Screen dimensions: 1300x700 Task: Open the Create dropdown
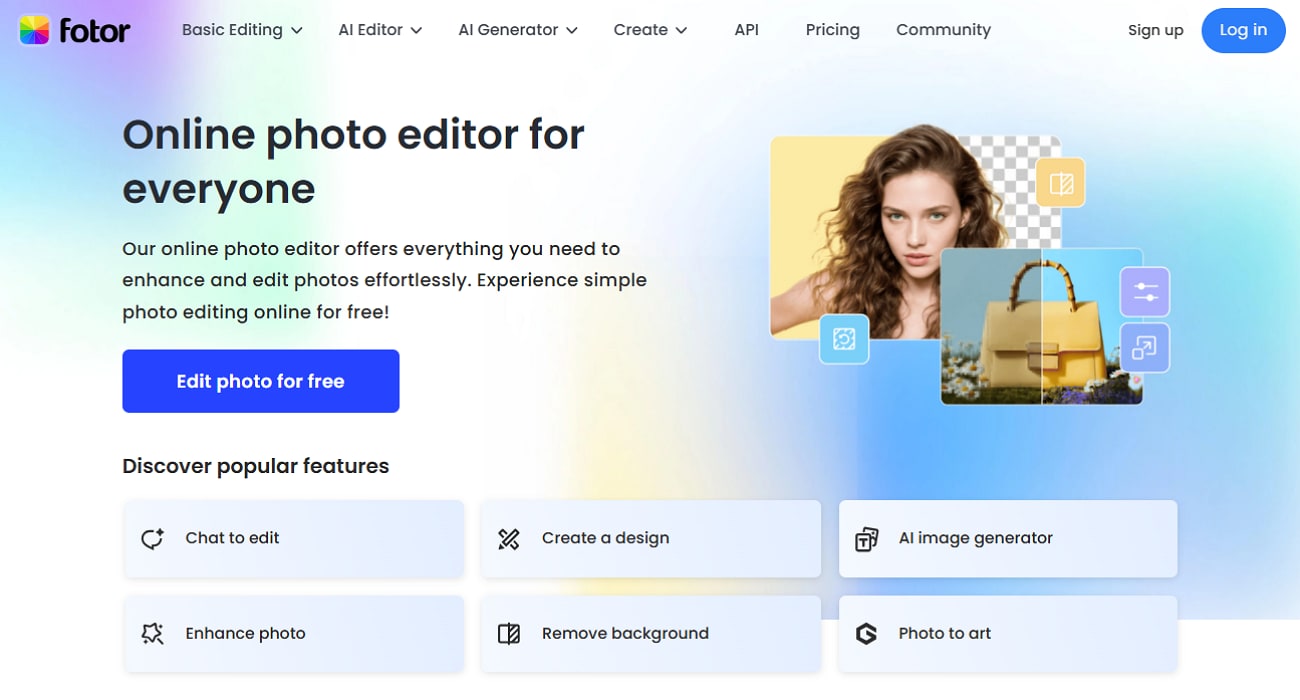pyautogui.click(x=649, y=30)
